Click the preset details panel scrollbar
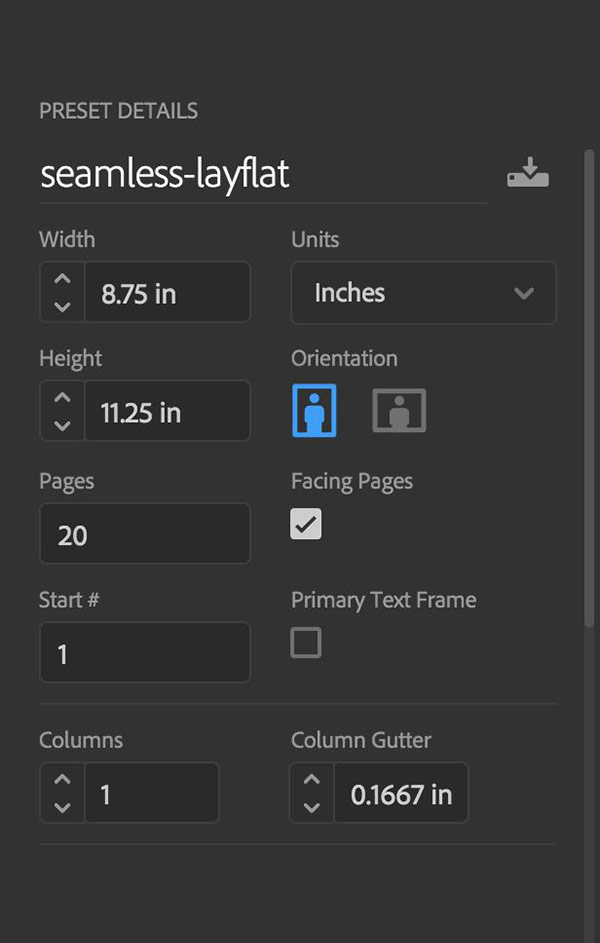 point(589,388)
